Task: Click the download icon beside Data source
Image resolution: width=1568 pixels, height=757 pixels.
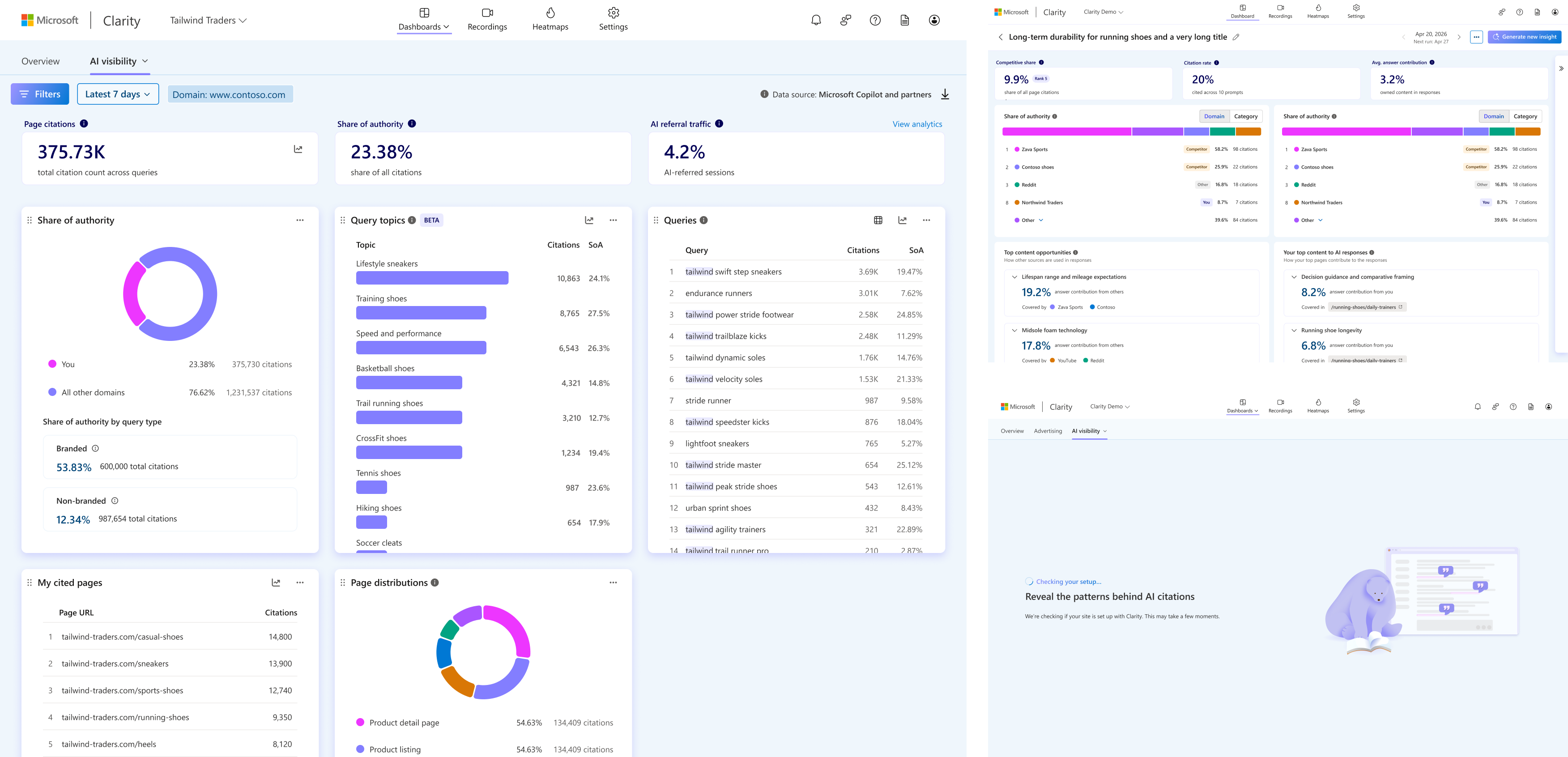Action: [x=945, y=94]
